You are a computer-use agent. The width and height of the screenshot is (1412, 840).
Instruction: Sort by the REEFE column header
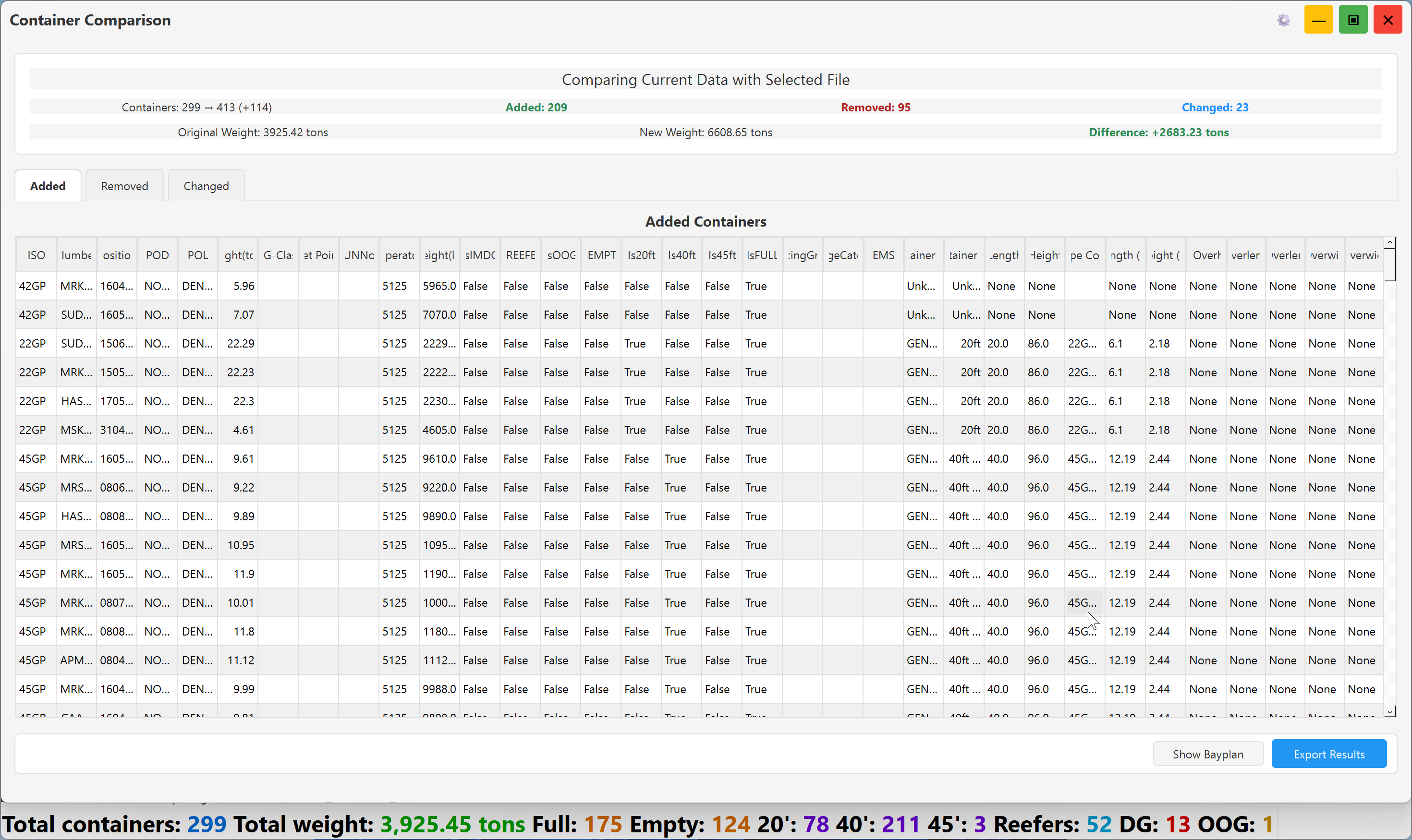(x=521, y=255)
